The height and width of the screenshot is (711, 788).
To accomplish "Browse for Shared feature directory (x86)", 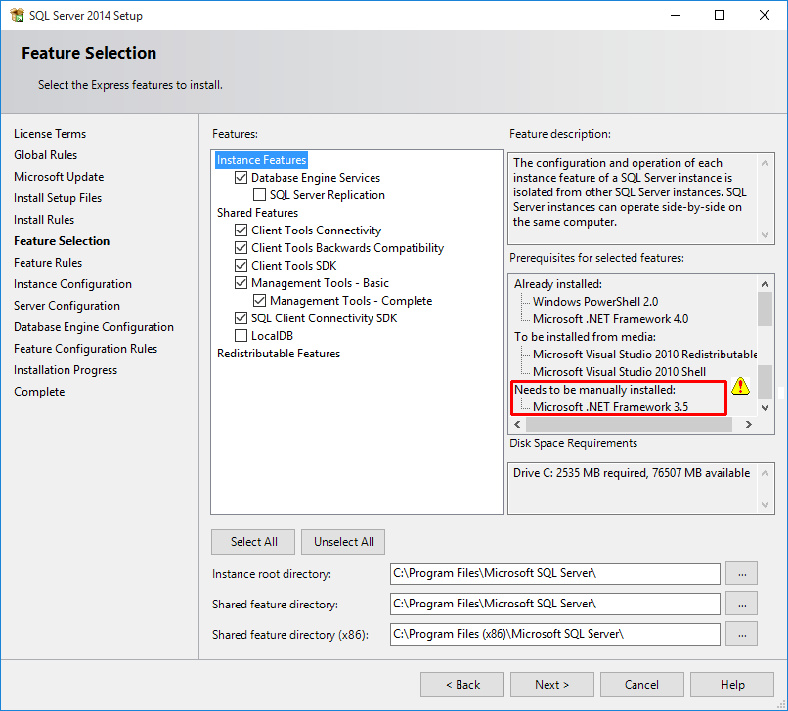I will point(741,635).
